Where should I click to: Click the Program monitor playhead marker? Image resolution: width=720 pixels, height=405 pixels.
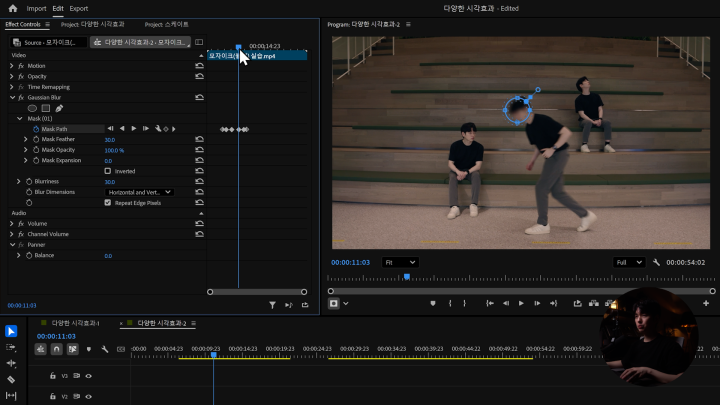coord(407,277)
